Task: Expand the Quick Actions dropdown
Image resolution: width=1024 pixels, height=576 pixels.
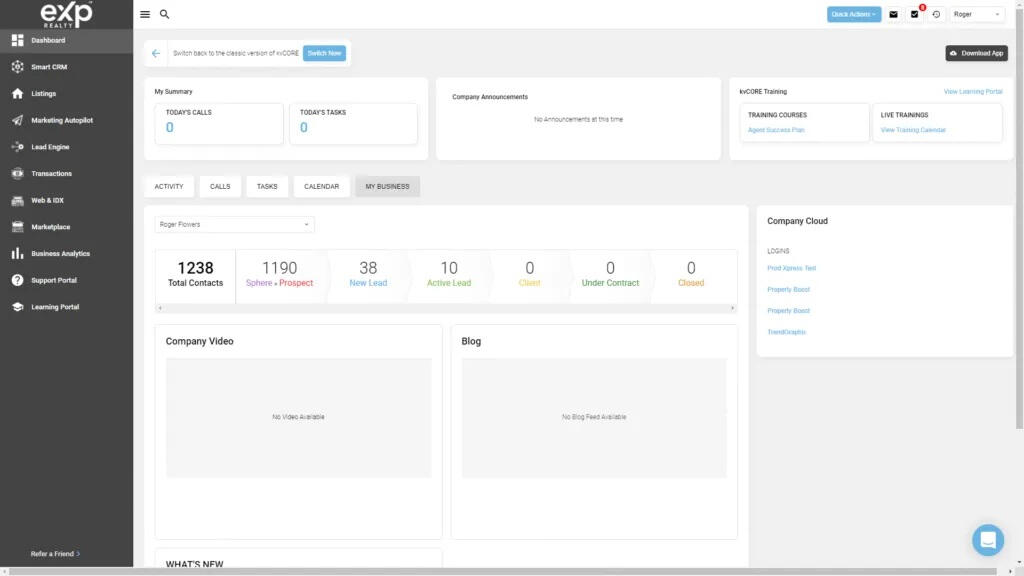Action: pos(854,14)
